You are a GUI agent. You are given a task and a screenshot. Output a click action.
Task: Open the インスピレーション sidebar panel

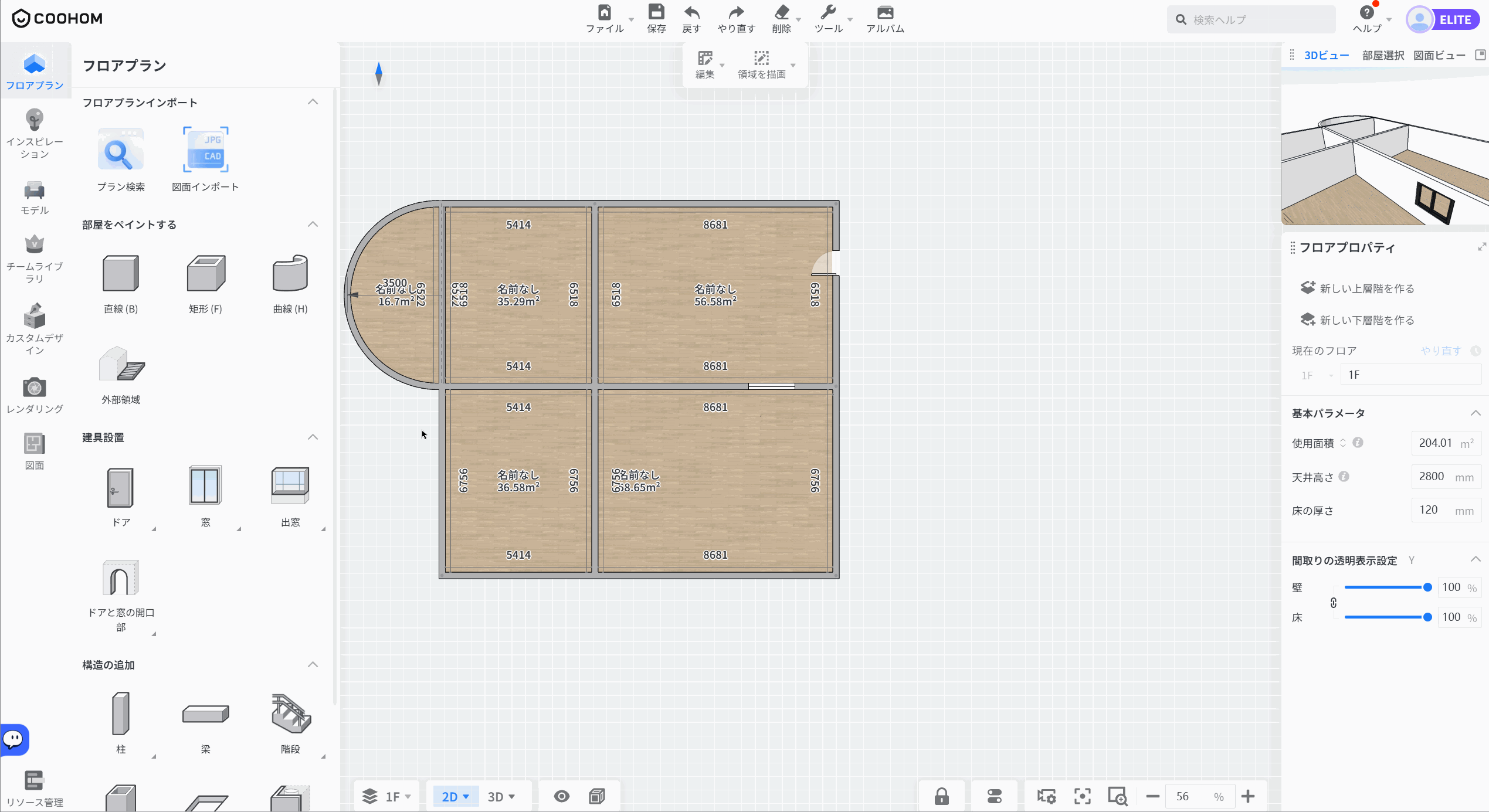(35, 133)
